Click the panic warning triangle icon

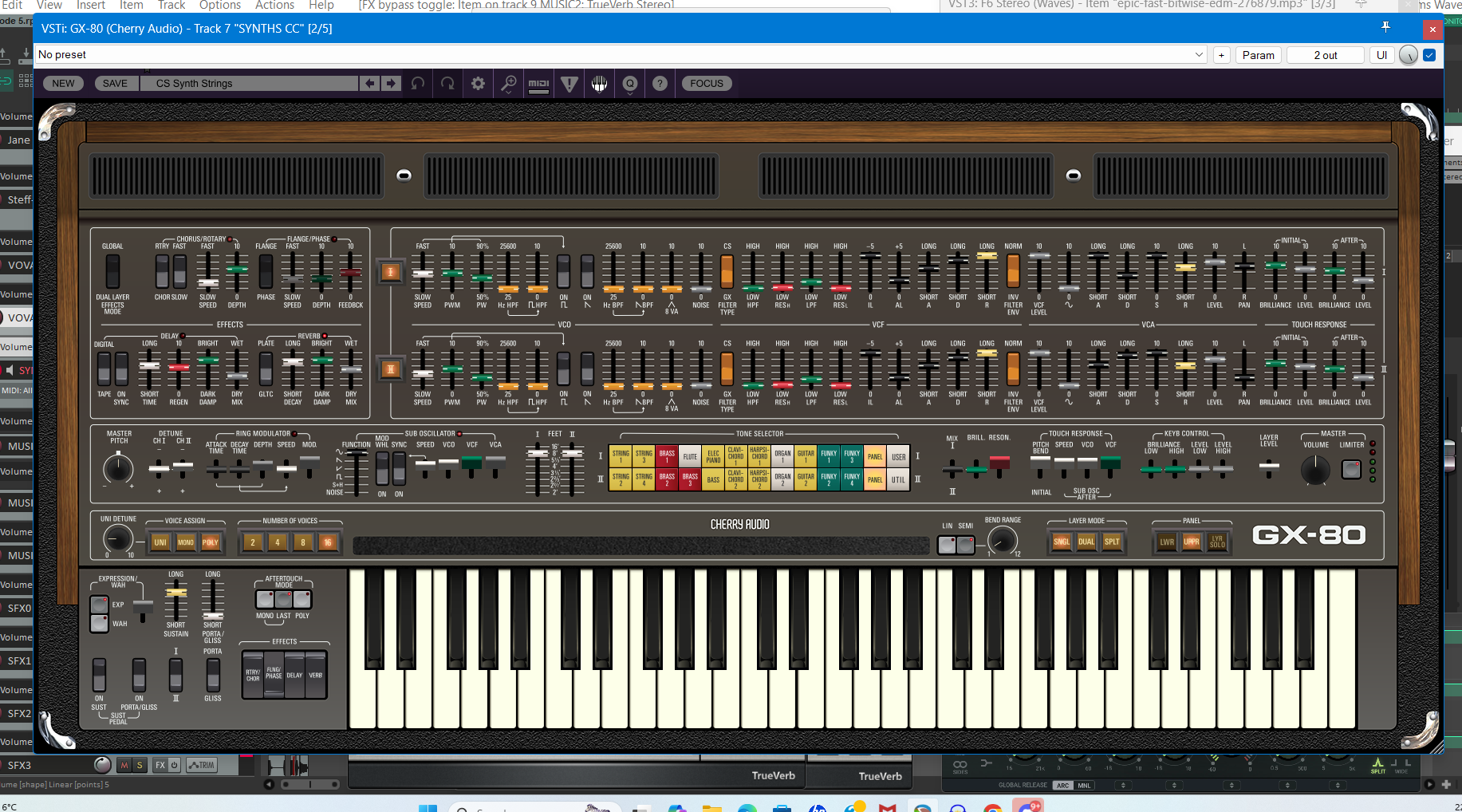tap(569, 83)
